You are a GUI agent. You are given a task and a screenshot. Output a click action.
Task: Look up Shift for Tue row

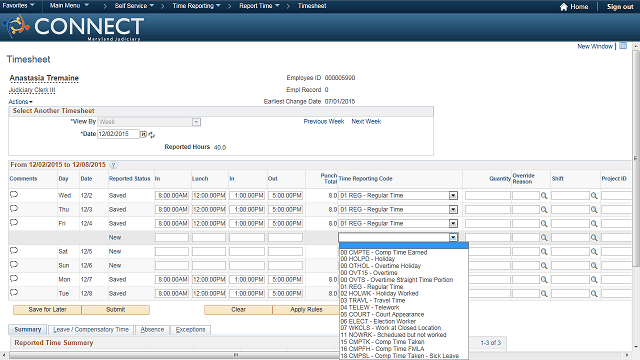[x=594, y=293]
